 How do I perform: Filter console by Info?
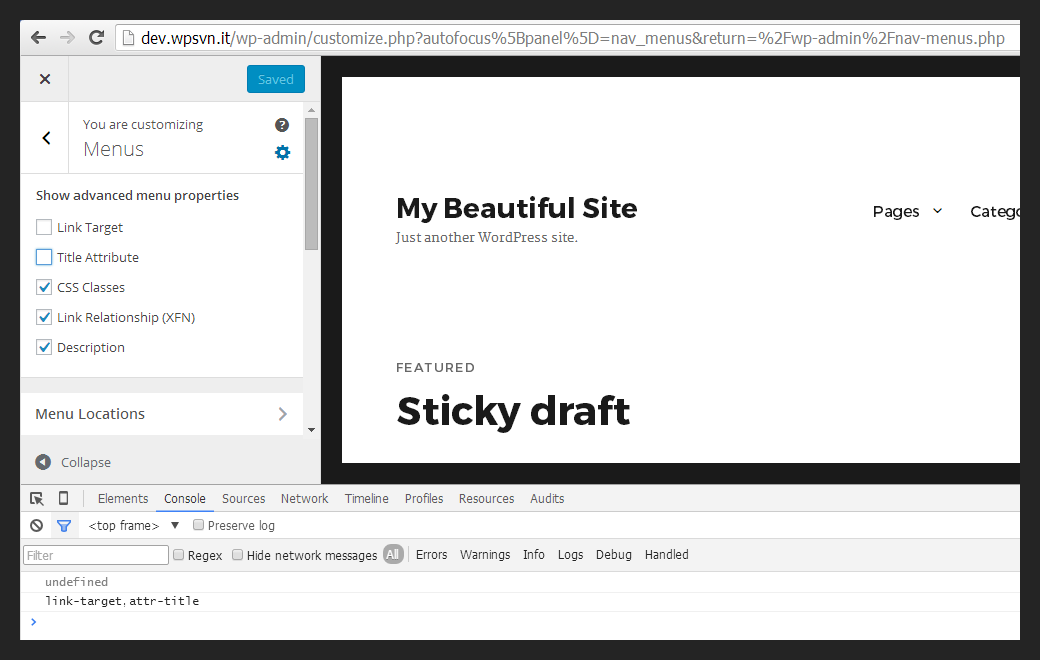tap(534, 555)
